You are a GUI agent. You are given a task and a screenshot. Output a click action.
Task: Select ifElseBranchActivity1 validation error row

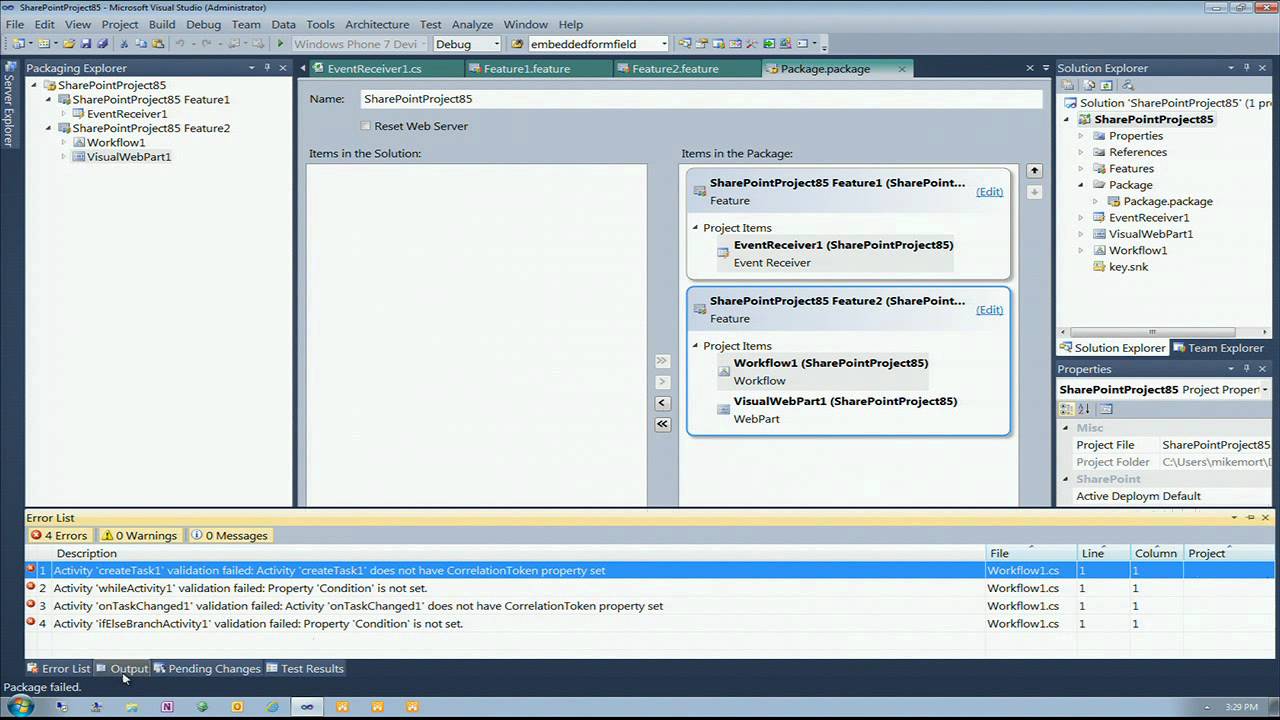(x=650, y=624)
